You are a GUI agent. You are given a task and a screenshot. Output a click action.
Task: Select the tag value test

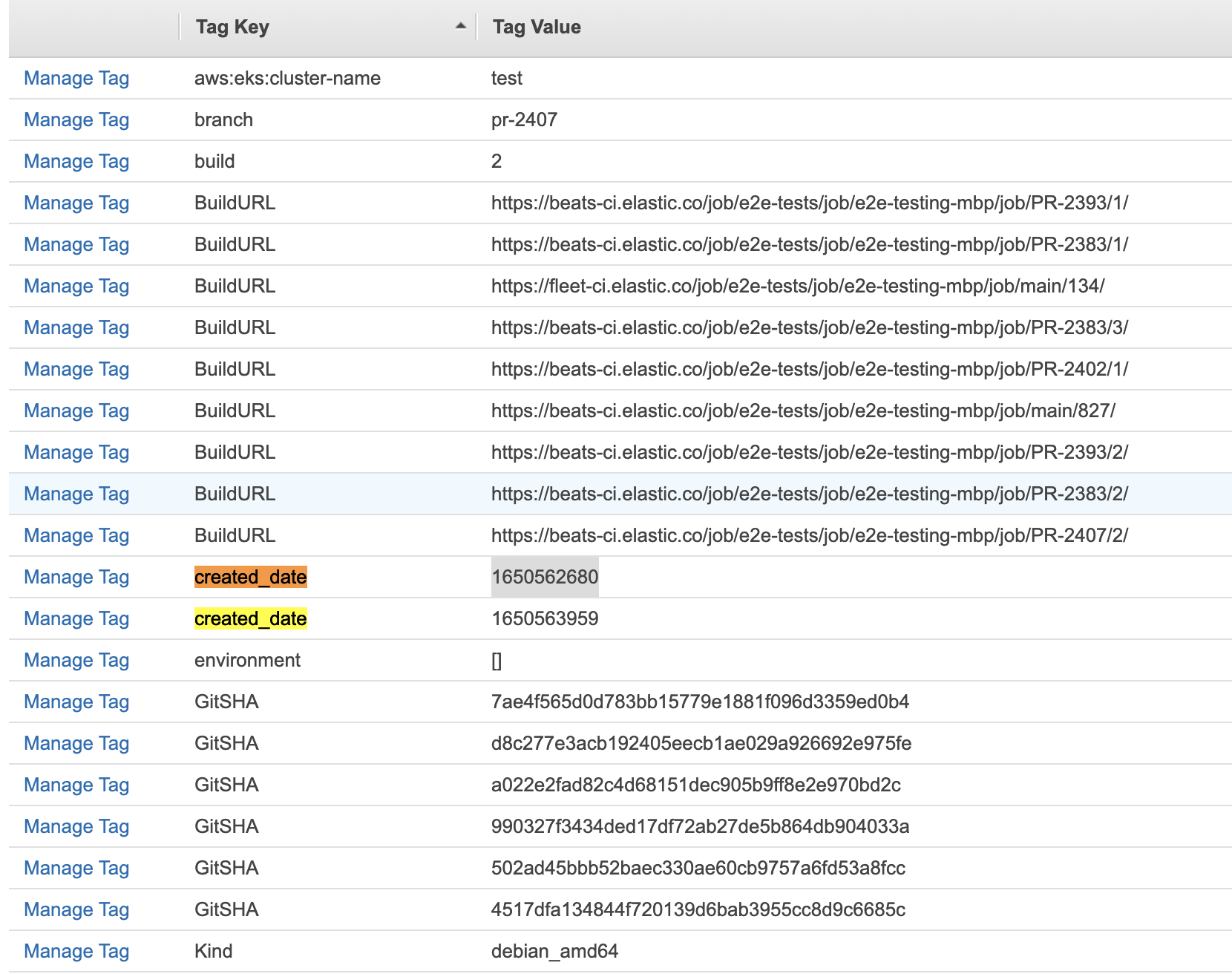(507, 78)
